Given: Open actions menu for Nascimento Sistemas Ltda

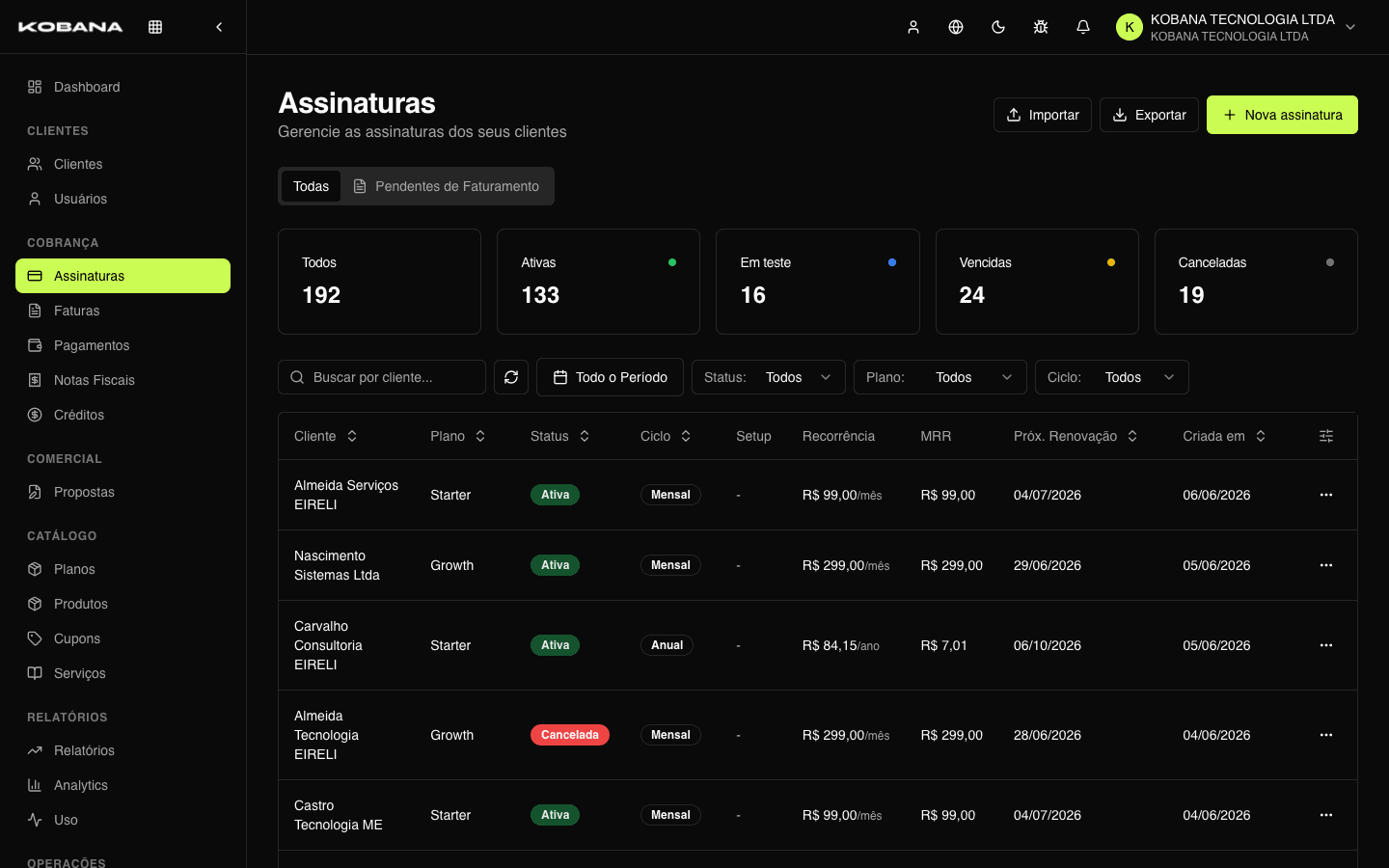Looking at the screenshot, I should 1326,565.
